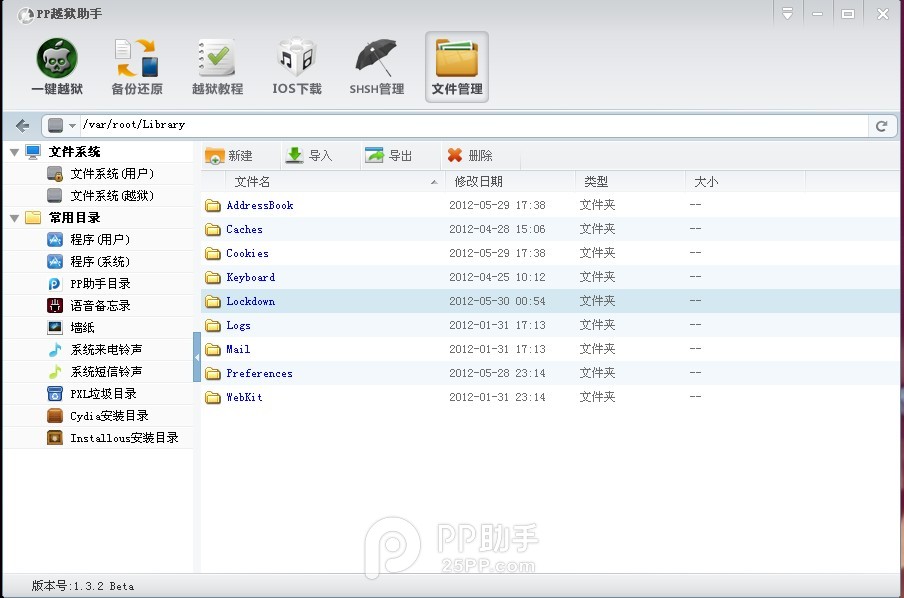Collapse the 文件系统 tree section
904x598 pixels.
coord(14,152)
